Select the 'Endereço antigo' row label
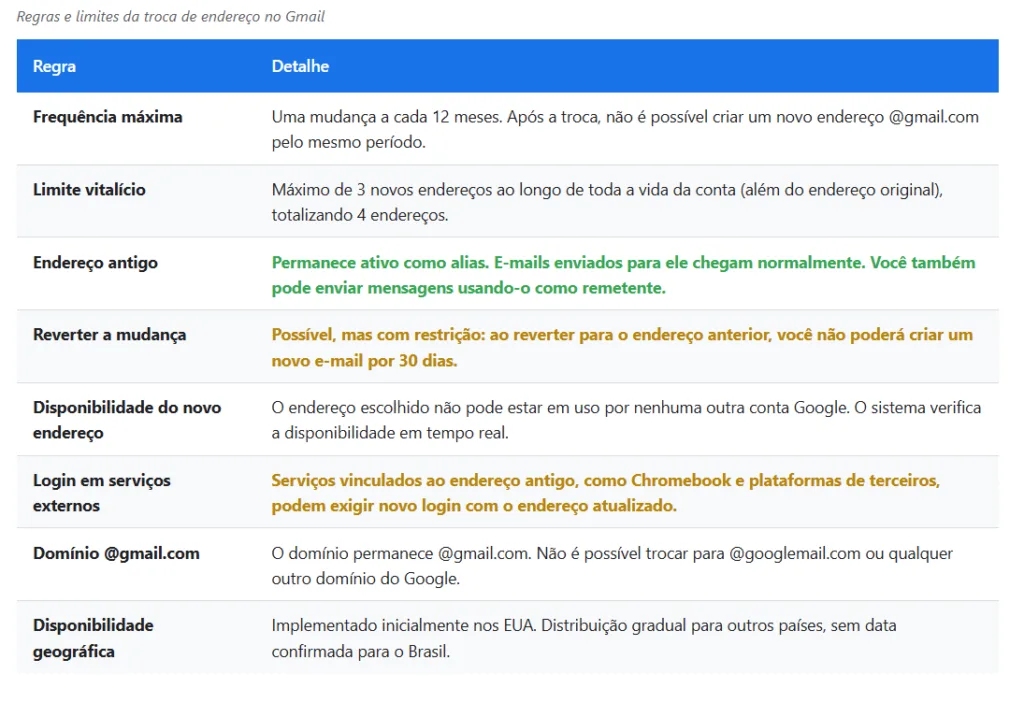This screenshot has width=1024, height=717. (x=95, y=263)
